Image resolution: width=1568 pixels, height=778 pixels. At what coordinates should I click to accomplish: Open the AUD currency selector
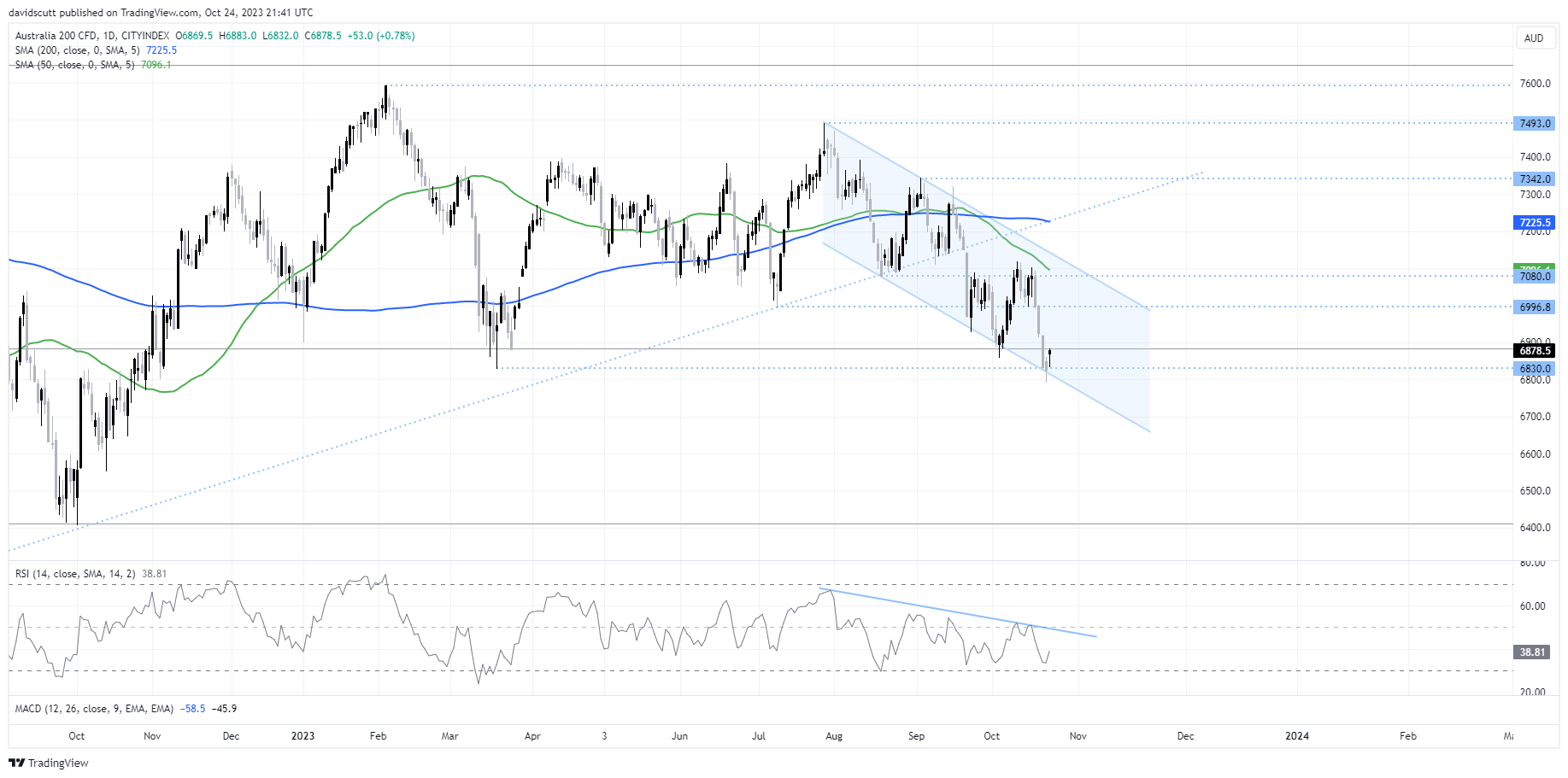1534,38
